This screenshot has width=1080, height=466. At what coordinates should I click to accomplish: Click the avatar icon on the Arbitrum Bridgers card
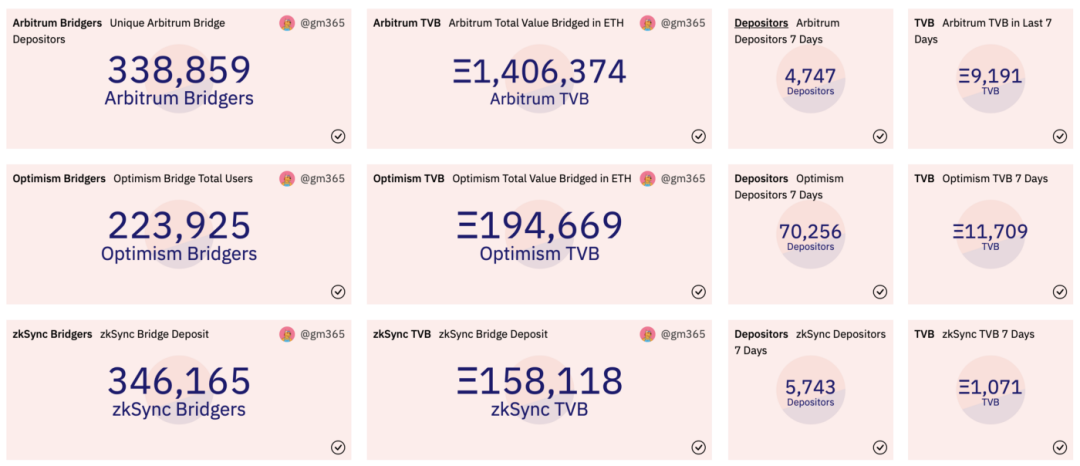tap(287, 23)
